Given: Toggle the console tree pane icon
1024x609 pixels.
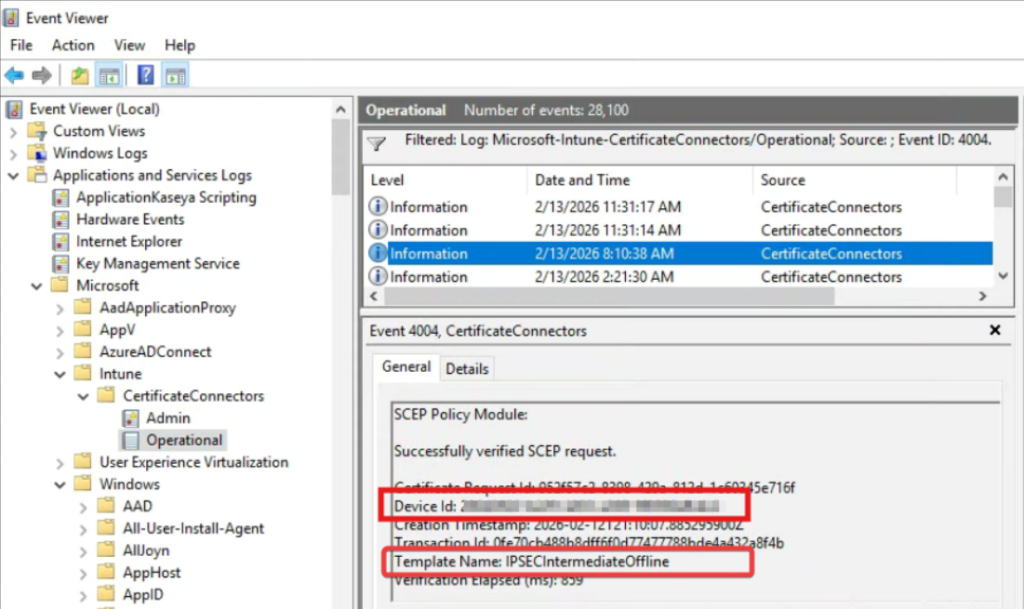Looking at the screenshot, I should coord(109,74).
